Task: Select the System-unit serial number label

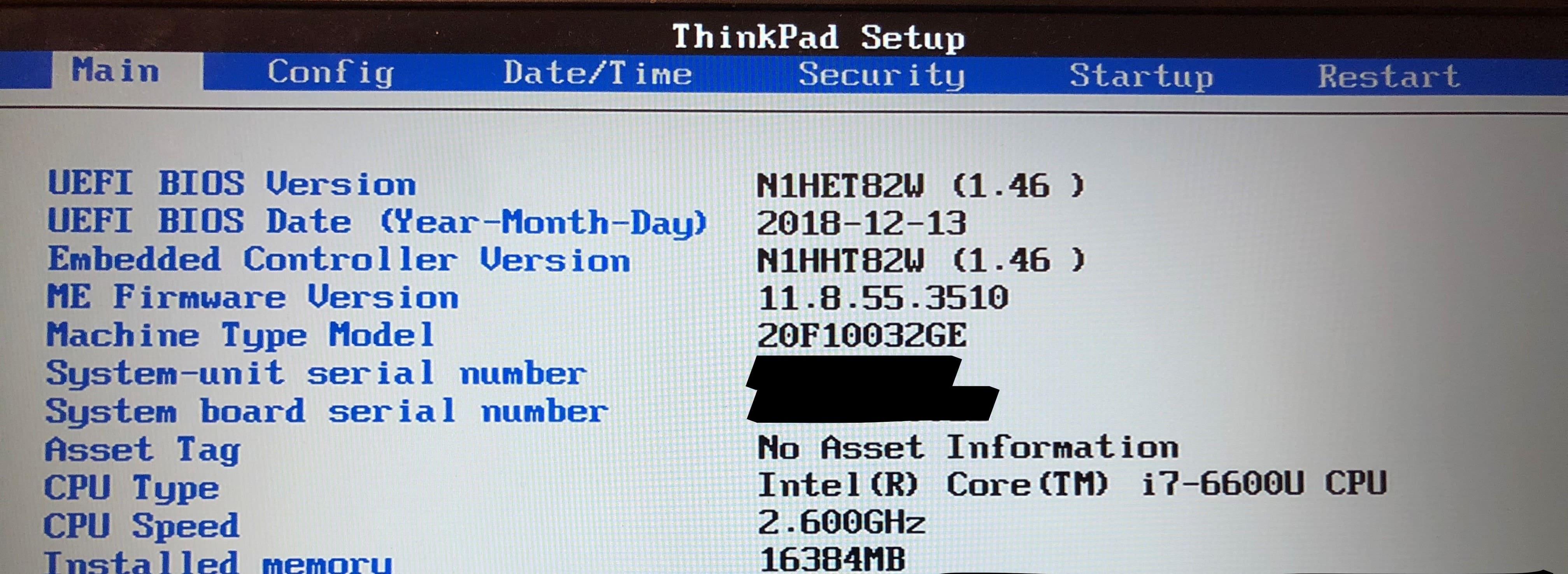Action: [317, 373]
